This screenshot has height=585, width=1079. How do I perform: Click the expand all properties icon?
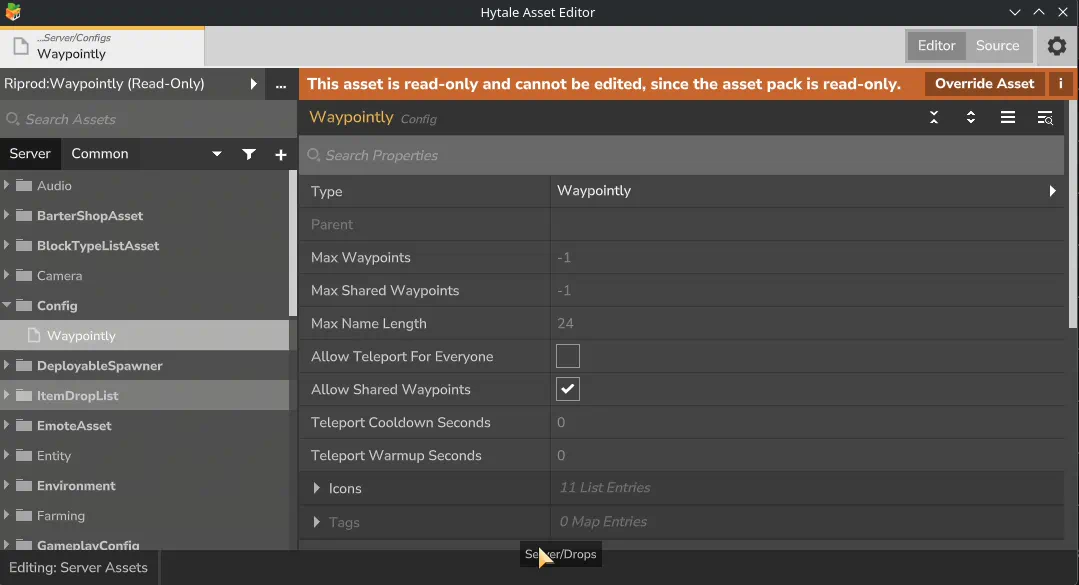(x=970, y=118)
